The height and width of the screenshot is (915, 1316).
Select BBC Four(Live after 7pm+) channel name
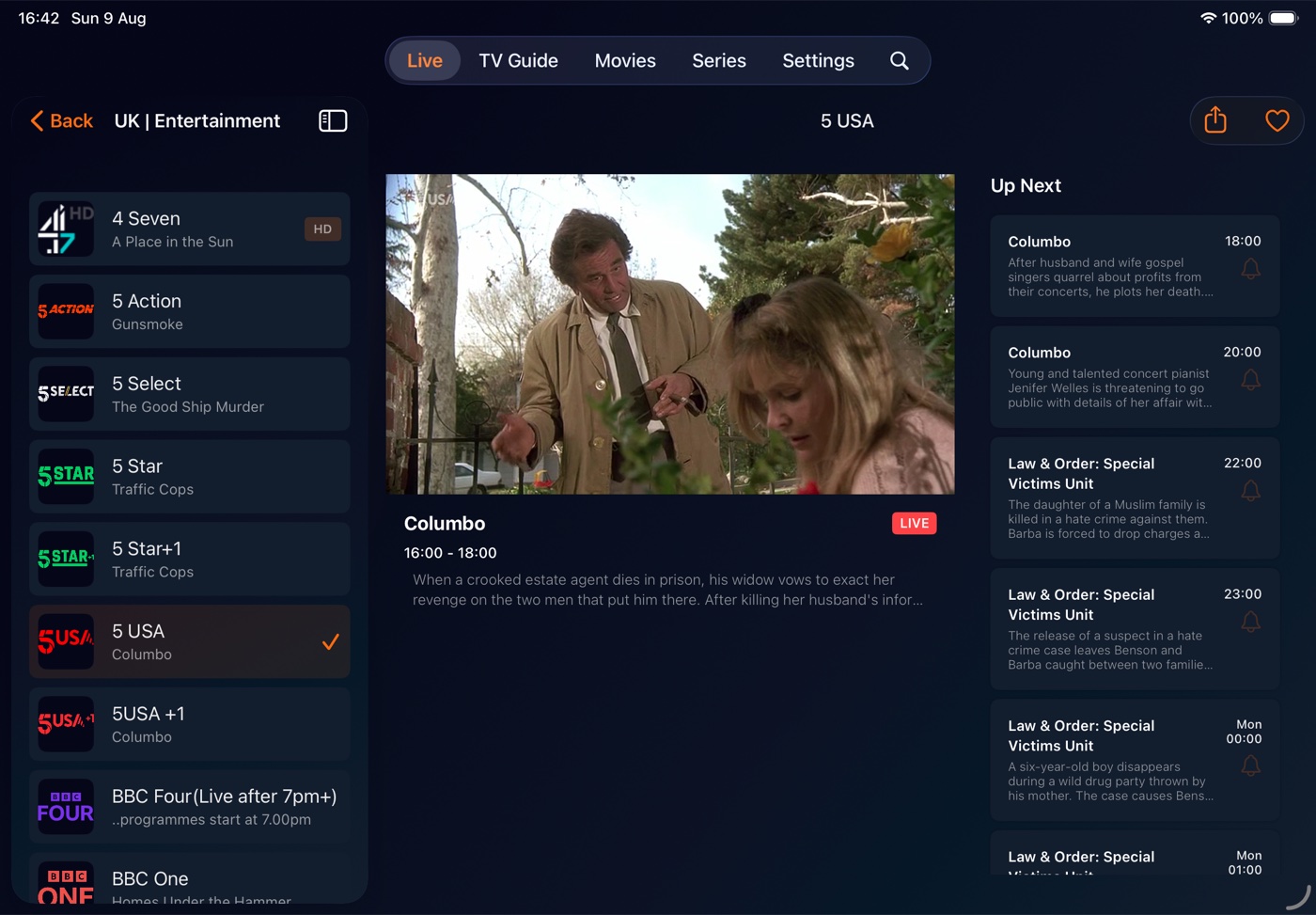(225, 797)
